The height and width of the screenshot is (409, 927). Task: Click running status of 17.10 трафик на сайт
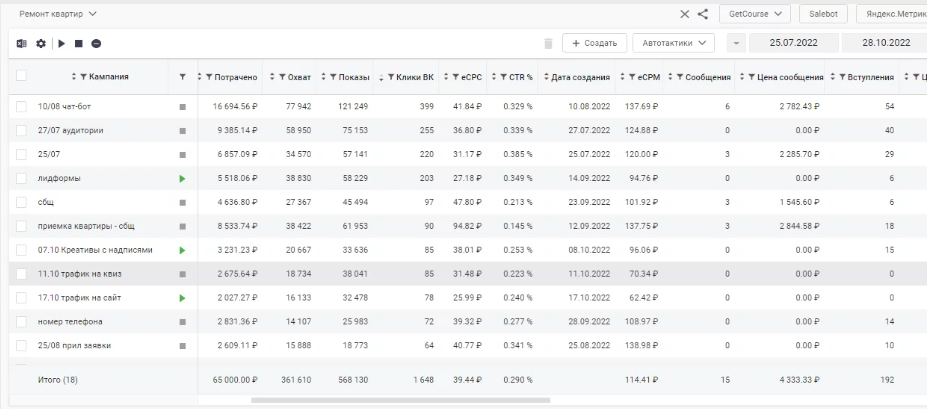182,298
